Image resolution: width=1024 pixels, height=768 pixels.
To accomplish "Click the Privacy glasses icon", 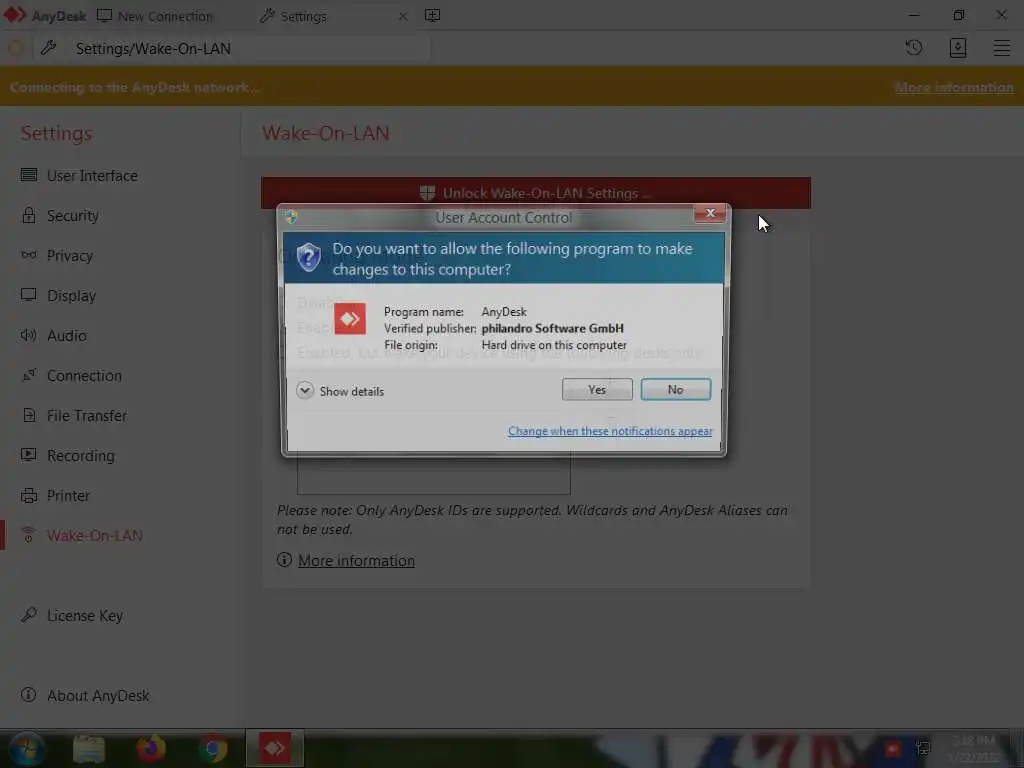I will [x=29, y=254].
